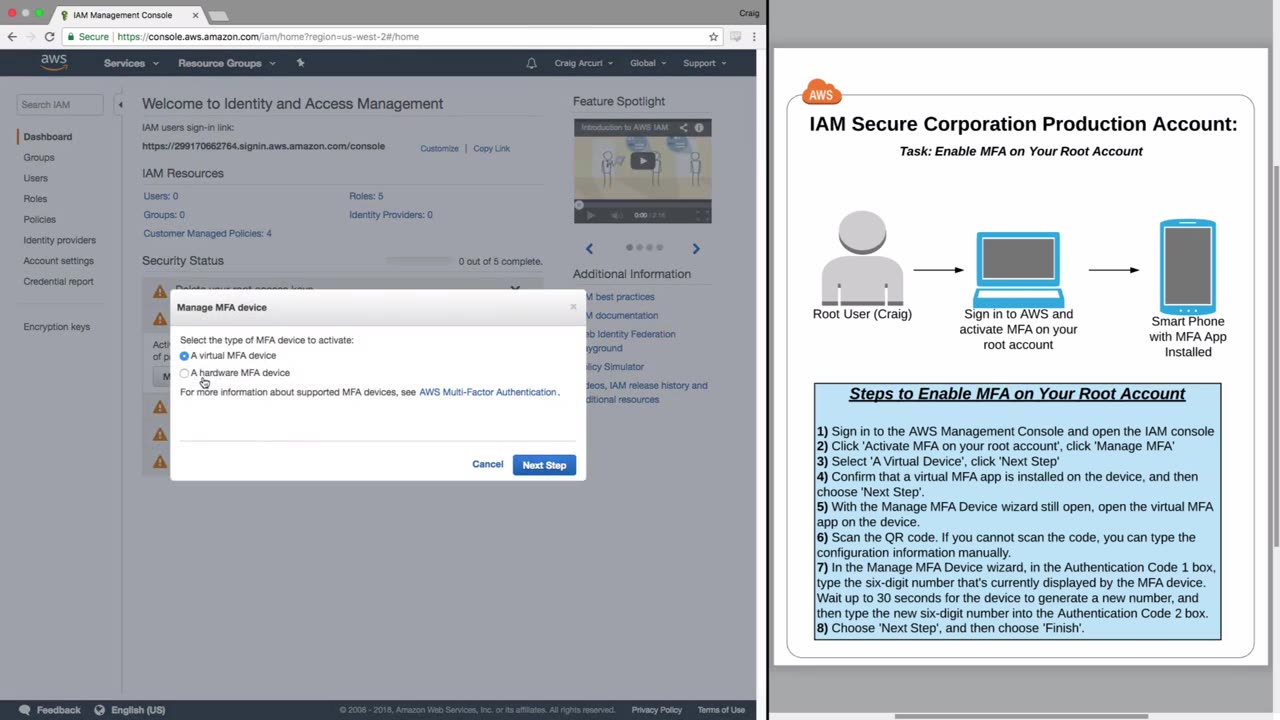This screenshot has width=1280, height=720.
Task: Open Encryption keys in the sidebar
Action: [x=57, y=327]
